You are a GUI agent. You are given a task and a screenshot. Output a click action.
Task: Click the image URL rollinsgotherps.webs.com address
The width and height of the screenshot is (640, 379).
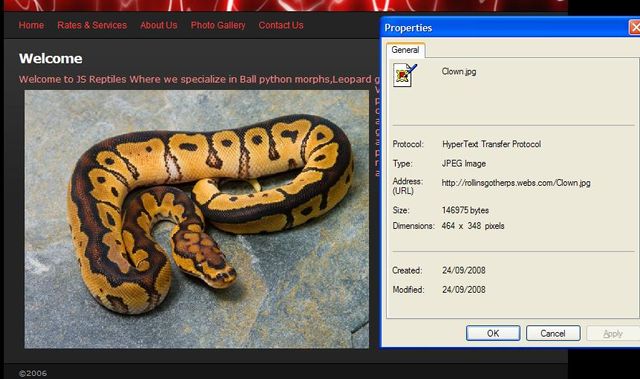coord(516,183)
